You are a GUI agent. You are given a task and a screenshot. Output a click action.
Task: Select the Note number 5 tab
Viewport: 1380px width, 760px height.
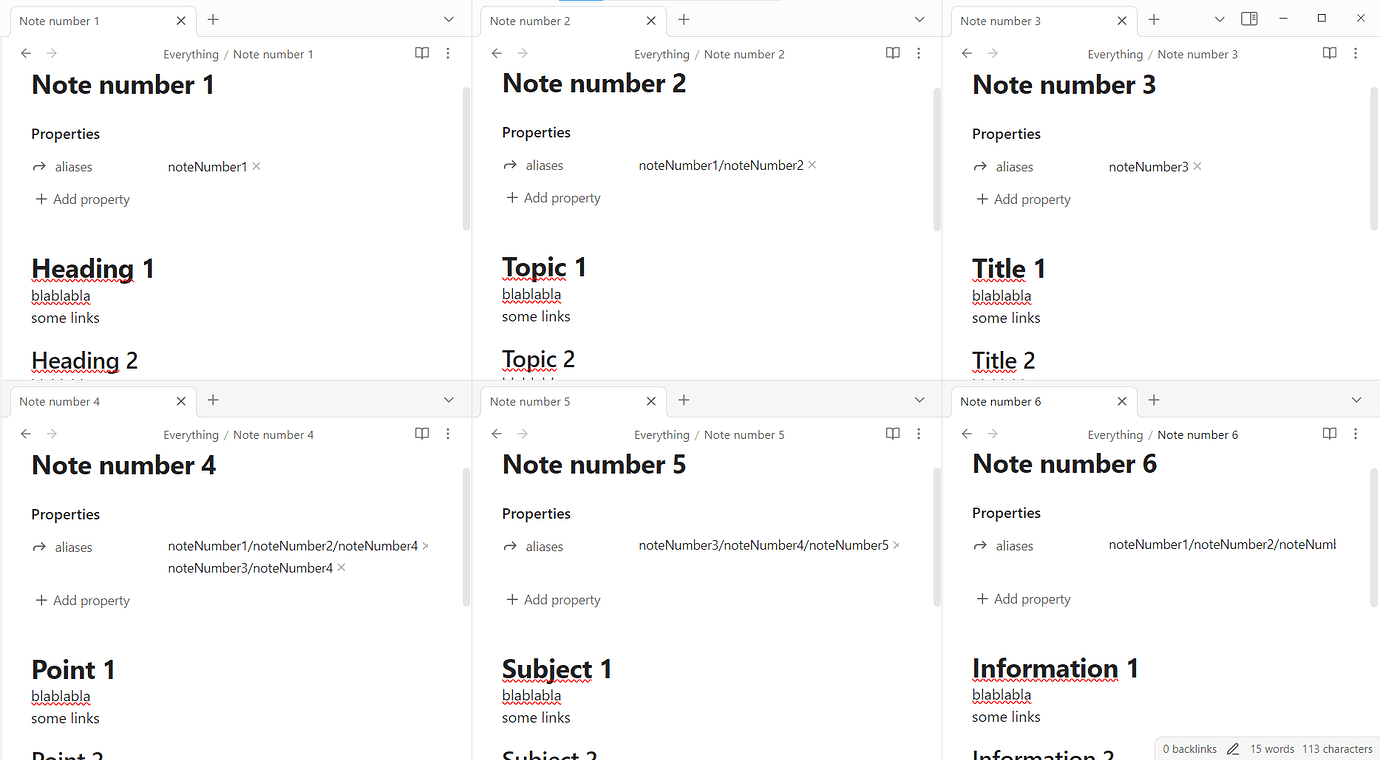[530, 400]
